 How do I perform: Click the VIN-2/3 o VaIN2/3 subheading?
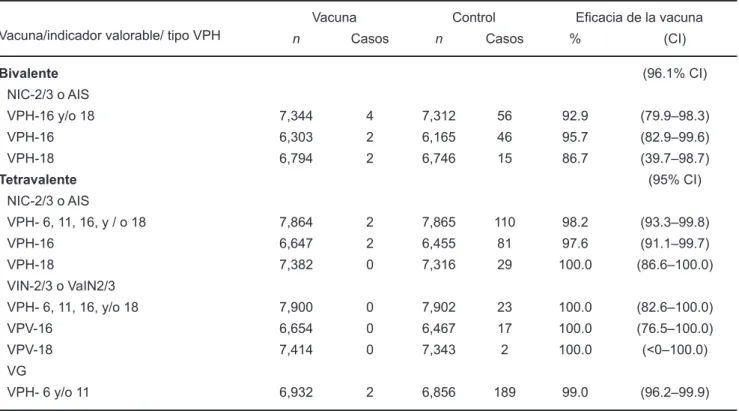pyautogui.click(x=61, y=286)
